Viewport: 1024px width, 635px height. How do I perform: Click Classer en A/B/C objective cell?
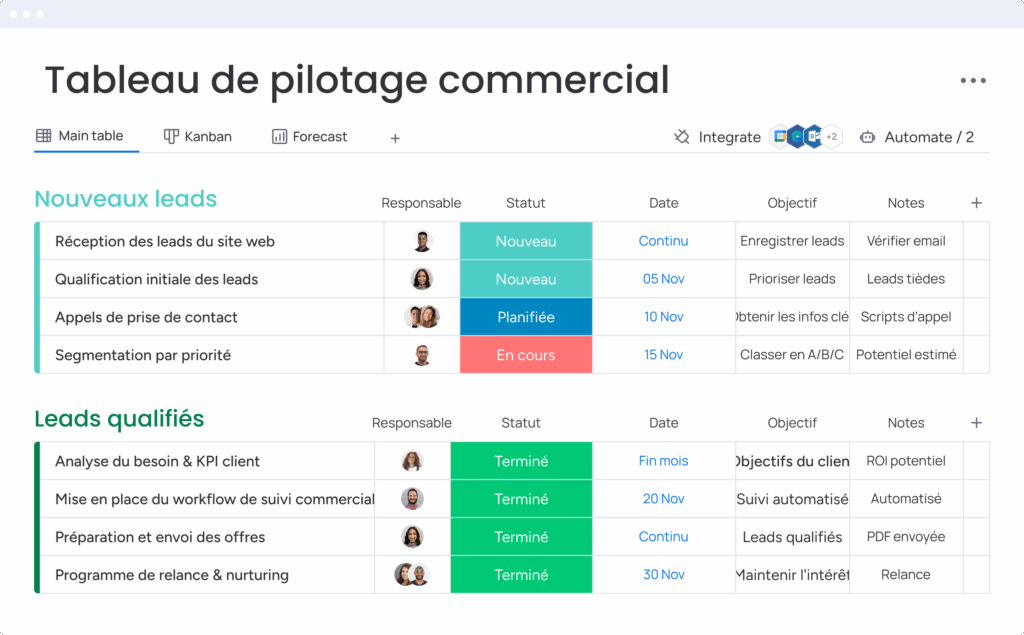pos(792,355)
